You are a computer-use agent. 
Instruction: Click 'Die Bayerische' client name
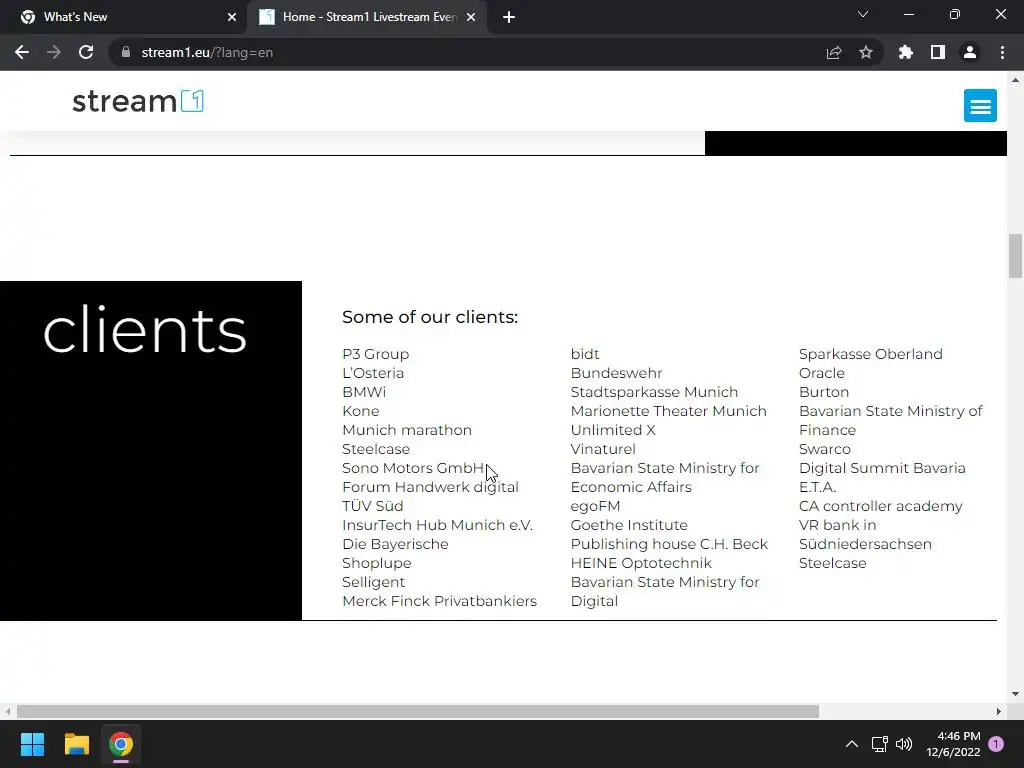point(395,544)
